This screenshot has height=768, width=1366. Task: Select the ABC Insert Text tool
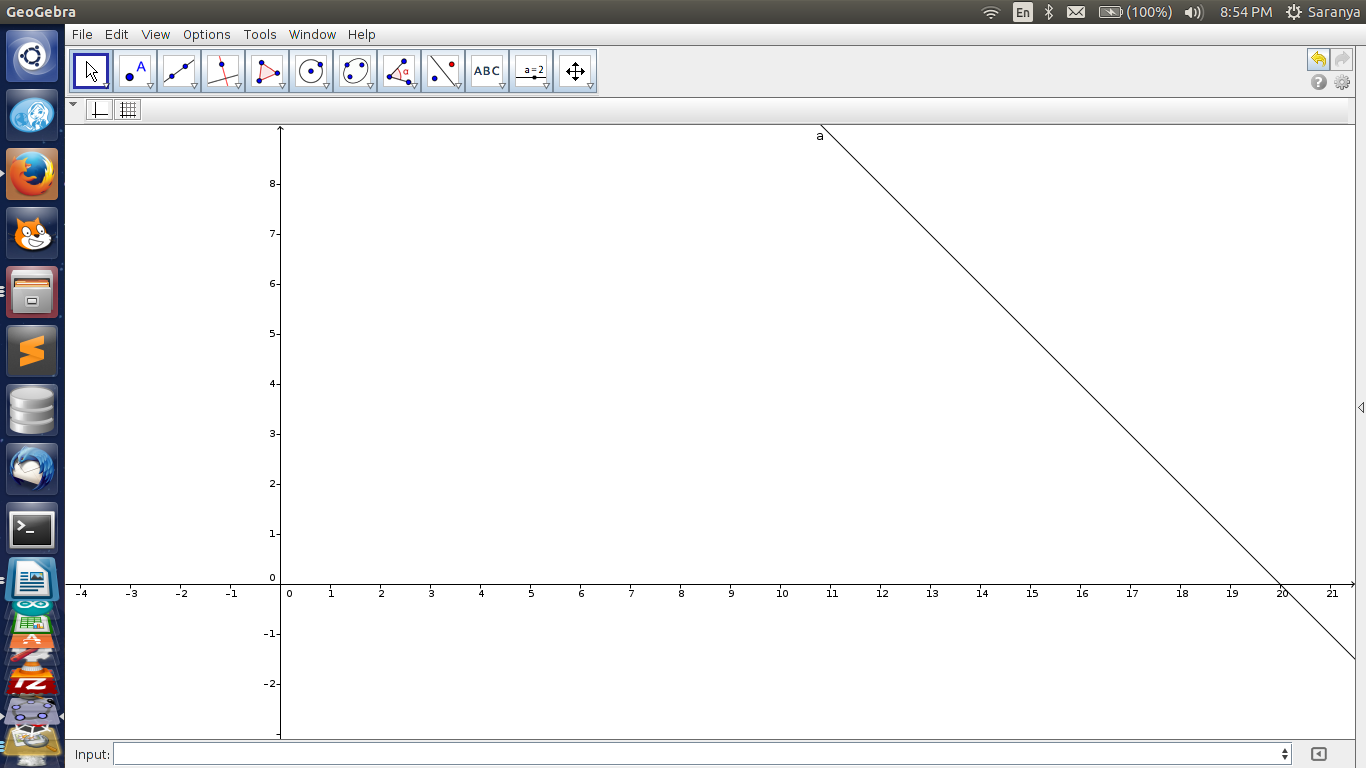click(x=487, y=71)
